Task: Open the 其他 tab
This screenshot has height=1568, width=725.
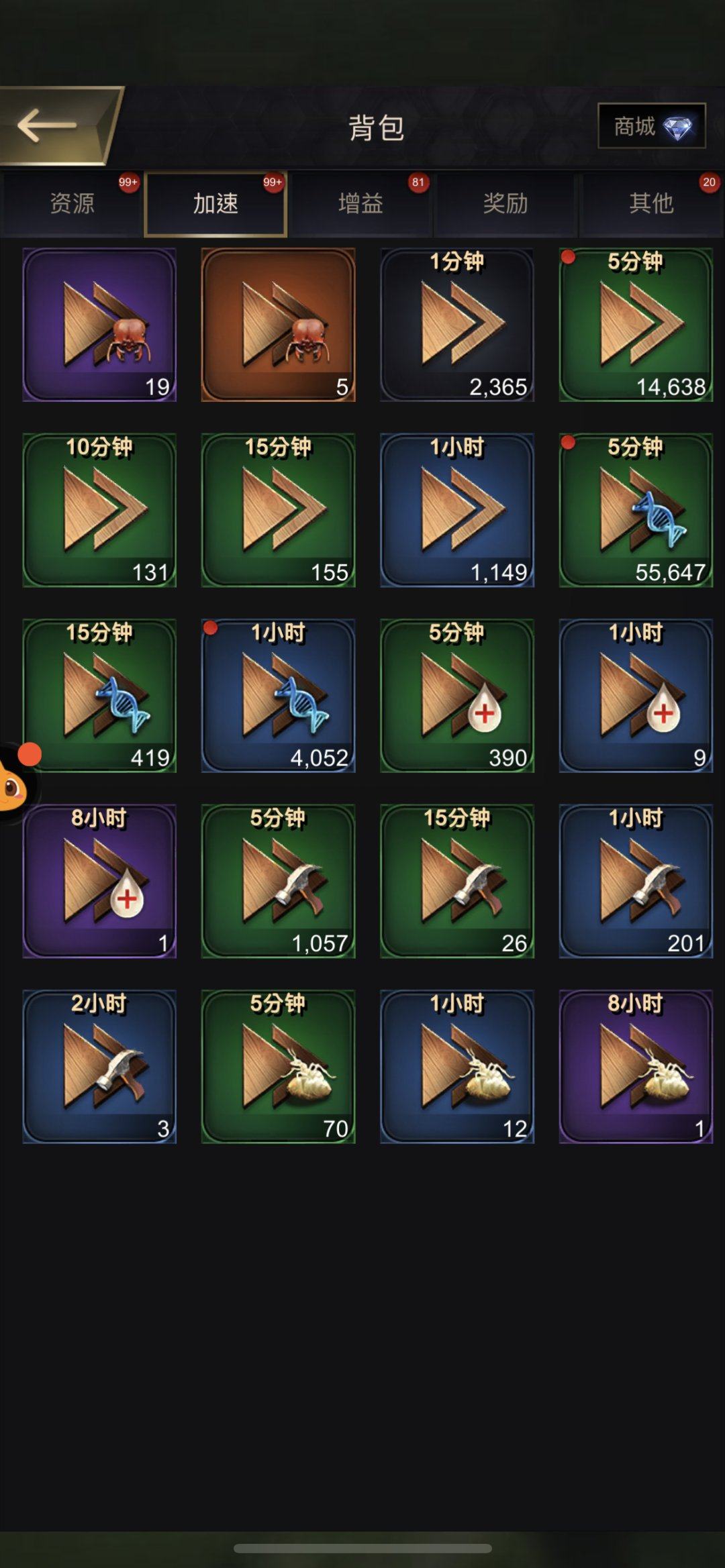Action: pos(651,203)
